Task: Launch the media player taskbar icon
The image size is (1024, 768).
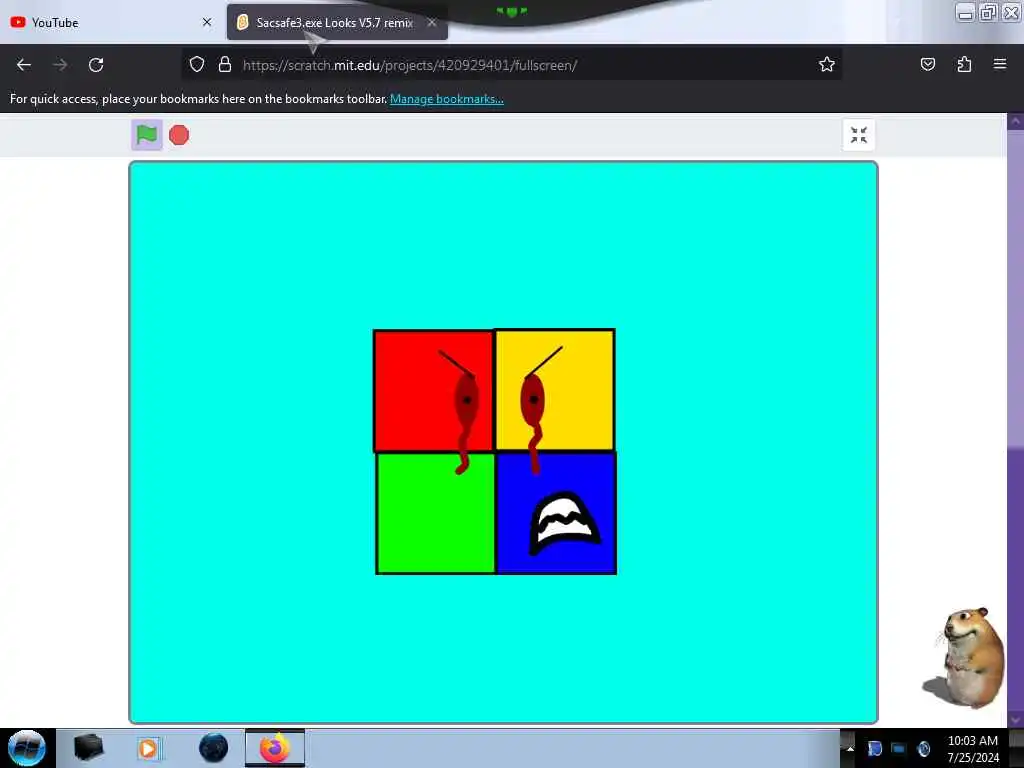Action: [150, 748]
